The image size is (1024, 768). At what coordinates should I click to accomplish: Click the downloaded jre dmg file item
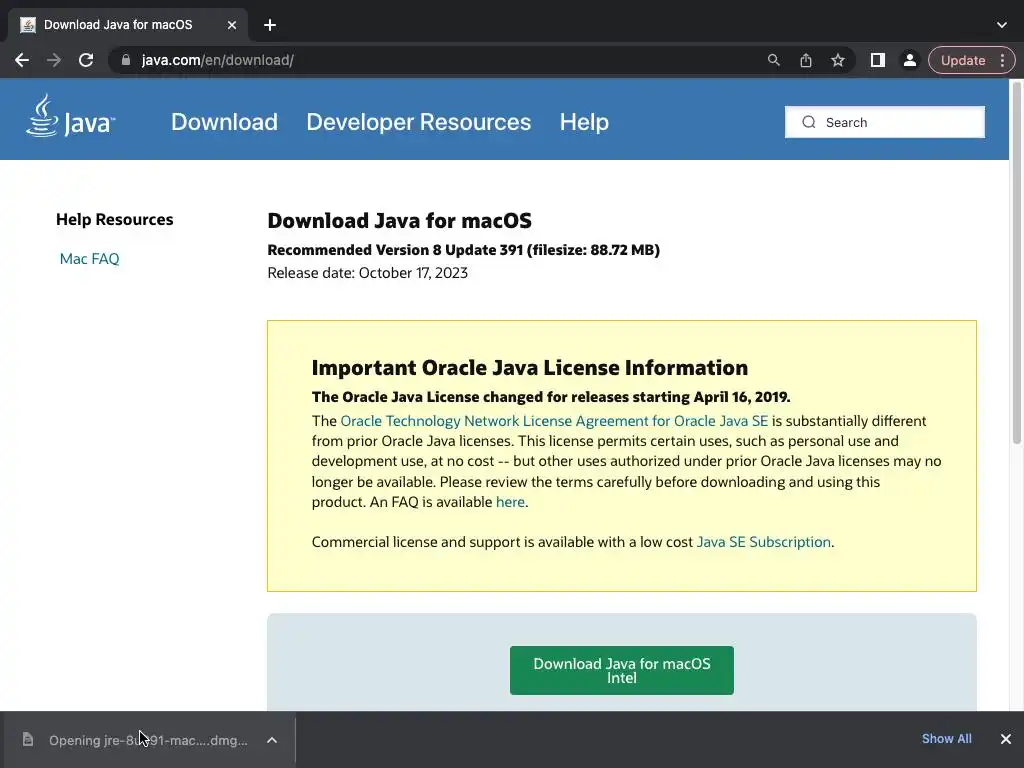(148, 740)
